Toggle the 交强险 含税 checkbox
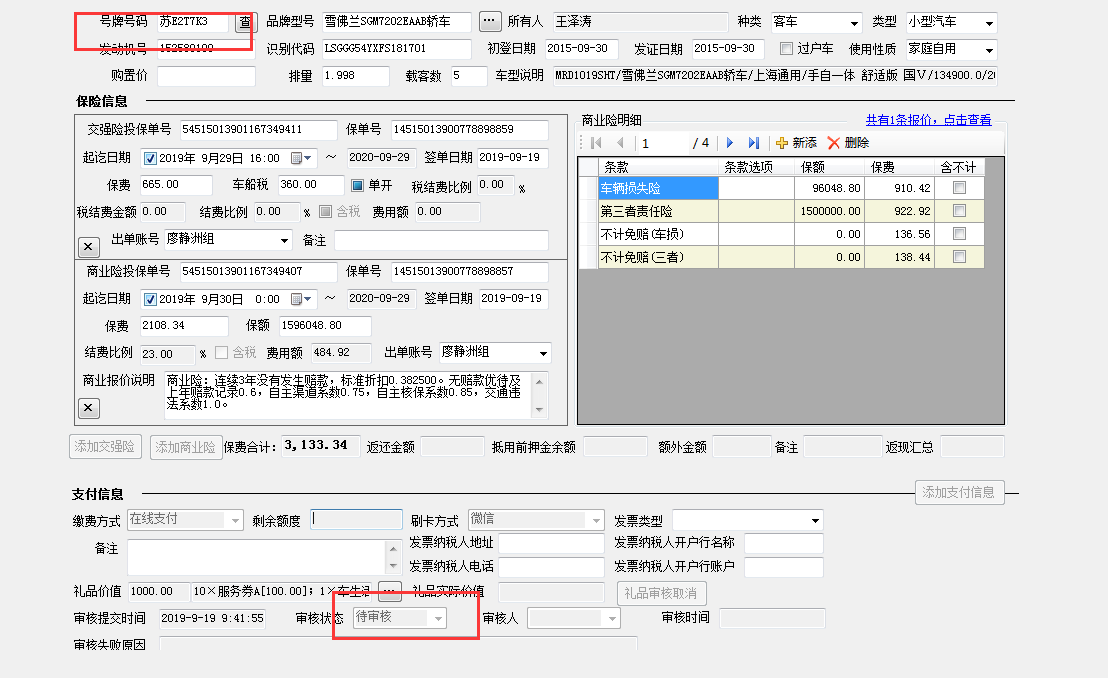 [326, 211]
